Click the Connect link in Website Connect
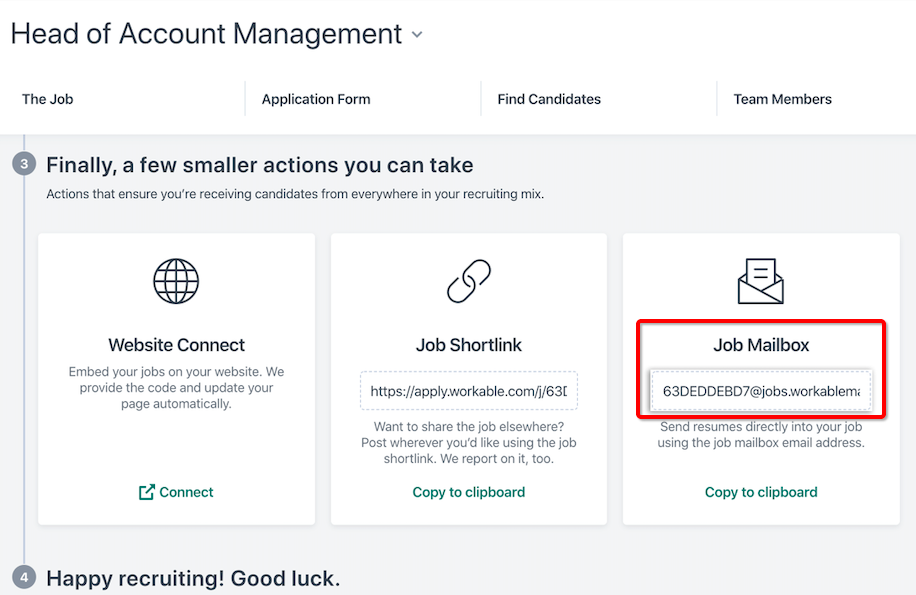Viewport: 916px width, 595px height. [186, 492]
